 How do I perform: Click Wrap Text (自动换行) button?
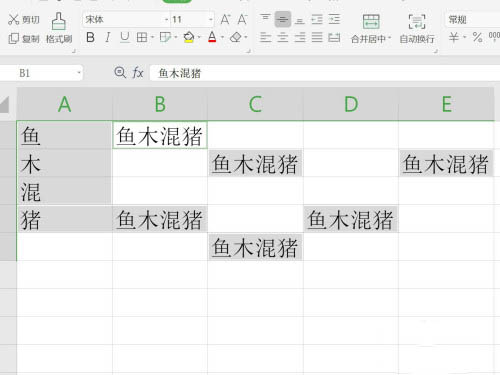coord(417,29)
